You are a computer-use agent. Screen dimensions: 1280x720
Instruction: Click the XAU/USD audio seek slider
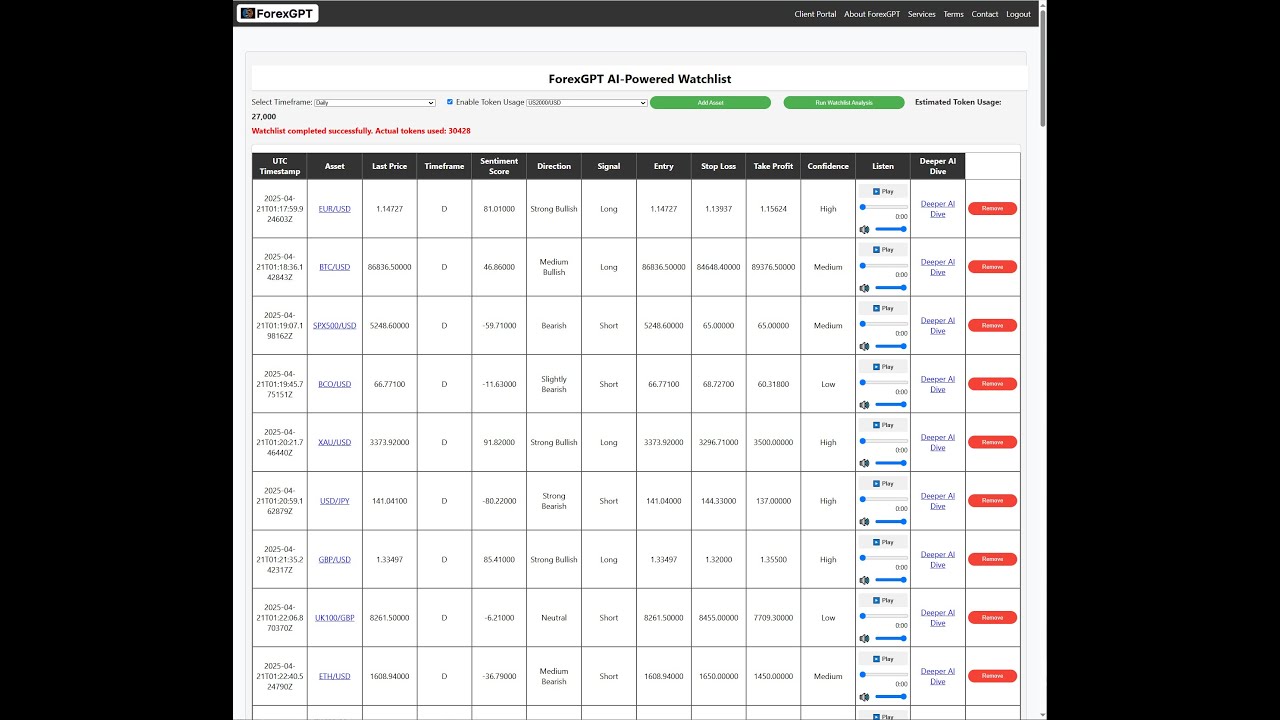(884, 441)
